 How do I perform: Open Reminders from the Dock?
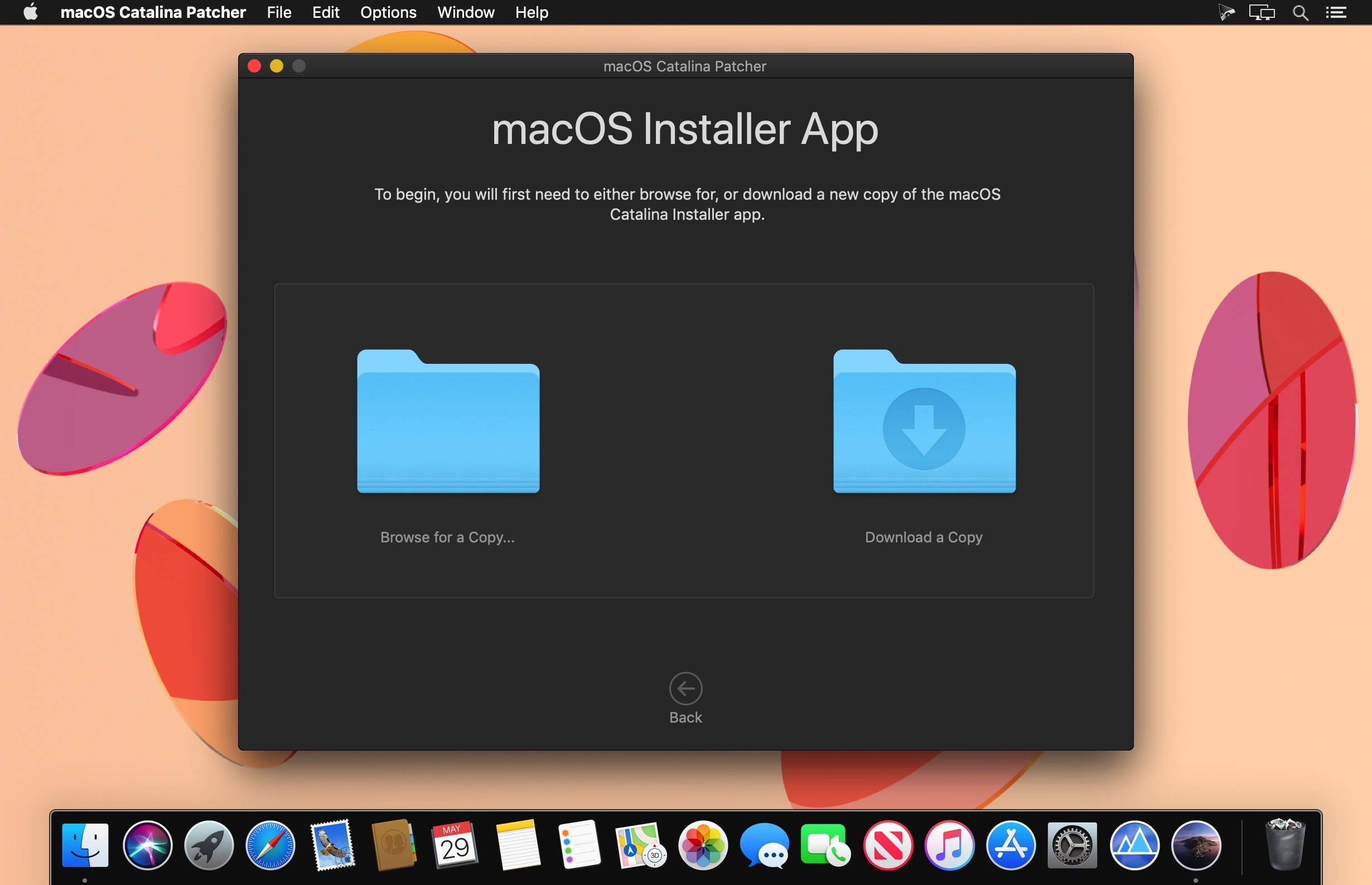tap(579, 845)
